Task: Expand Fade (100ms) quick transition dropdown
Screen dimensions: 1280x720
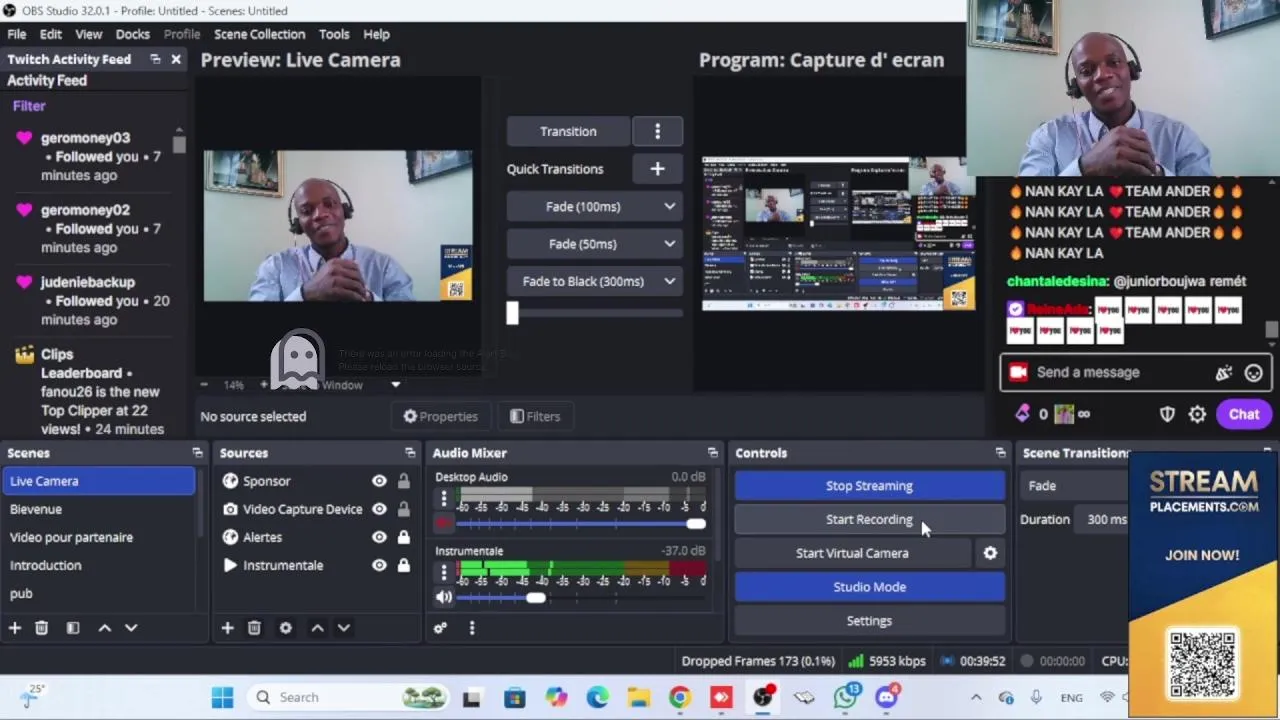Action: (x=669, y=207)
